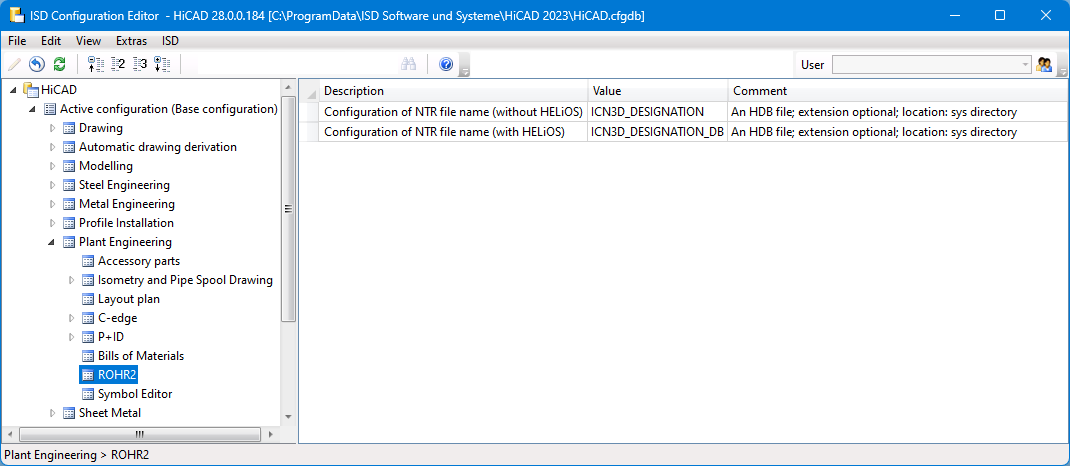This screenshot has height=466, width=1070.
Task: Select Bills of Materials in tree
Action: click(x=140, y=356)
